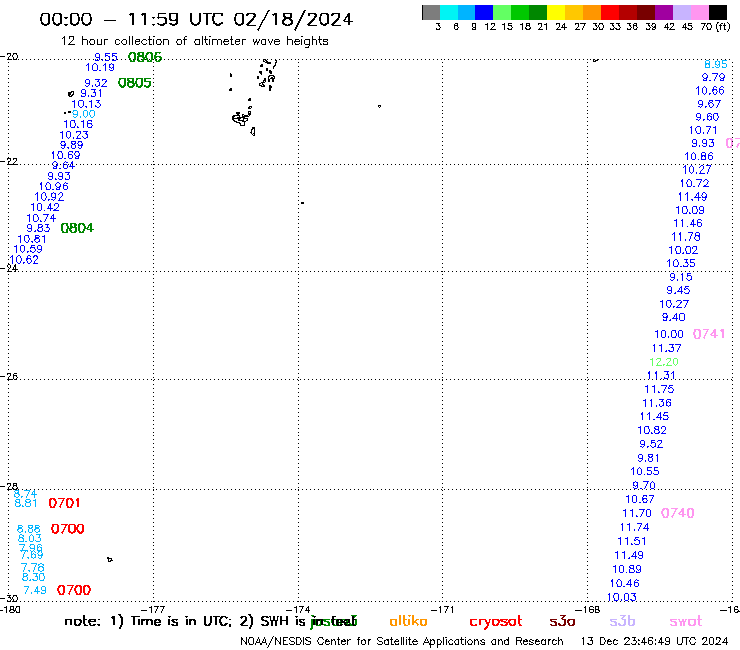Click the wave height value 10.19

(x=100, y=68)
